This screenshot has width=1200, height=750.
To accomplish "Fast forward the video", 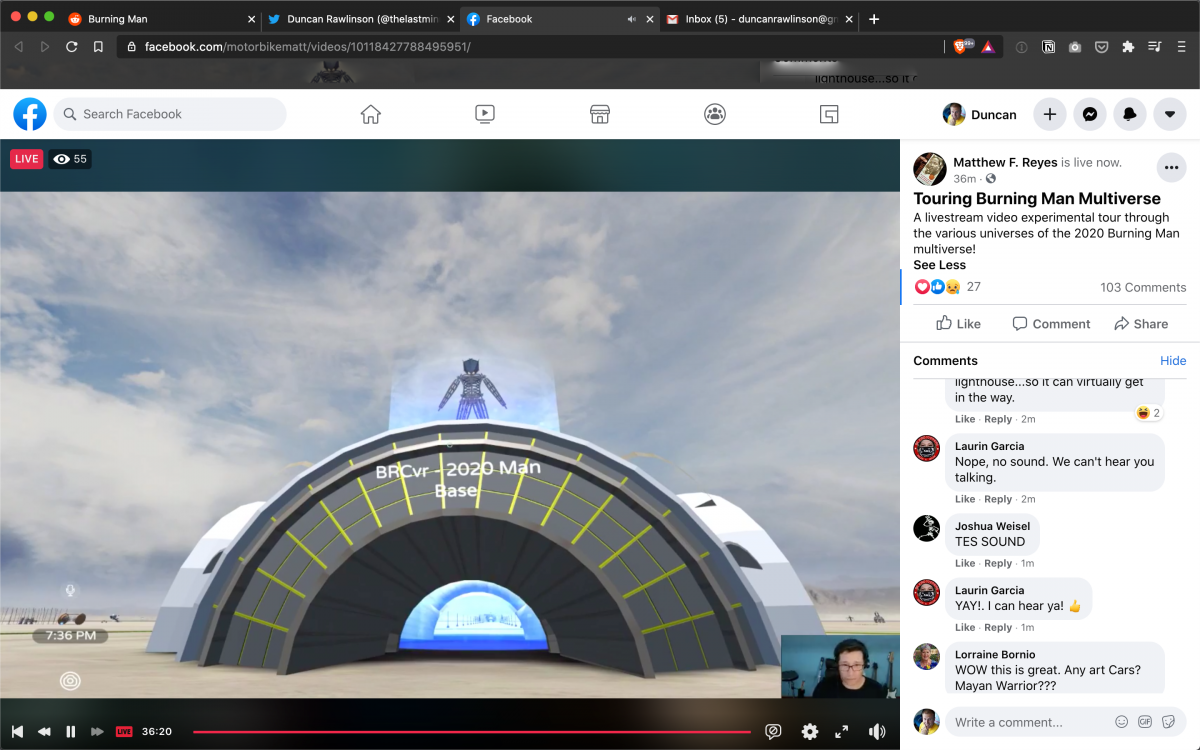I will point(97,731).
